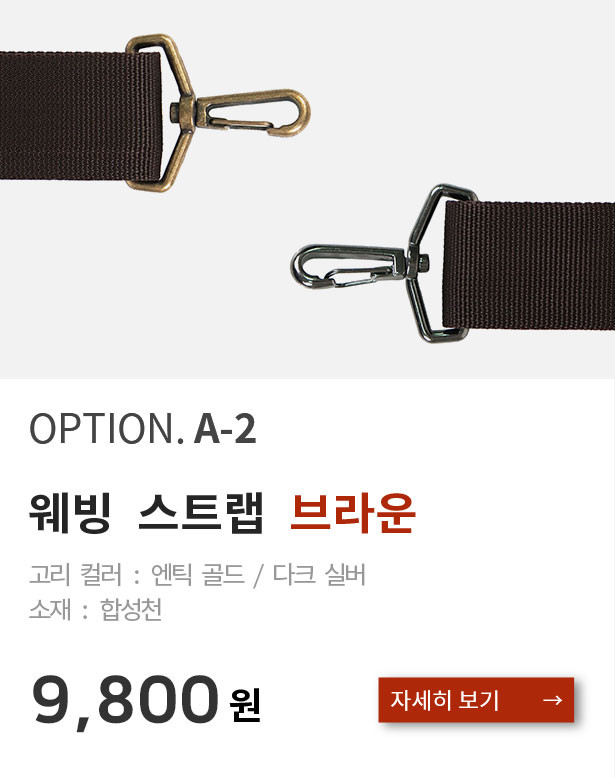Click the 원 currency symbol

click(x=245, y=704)
